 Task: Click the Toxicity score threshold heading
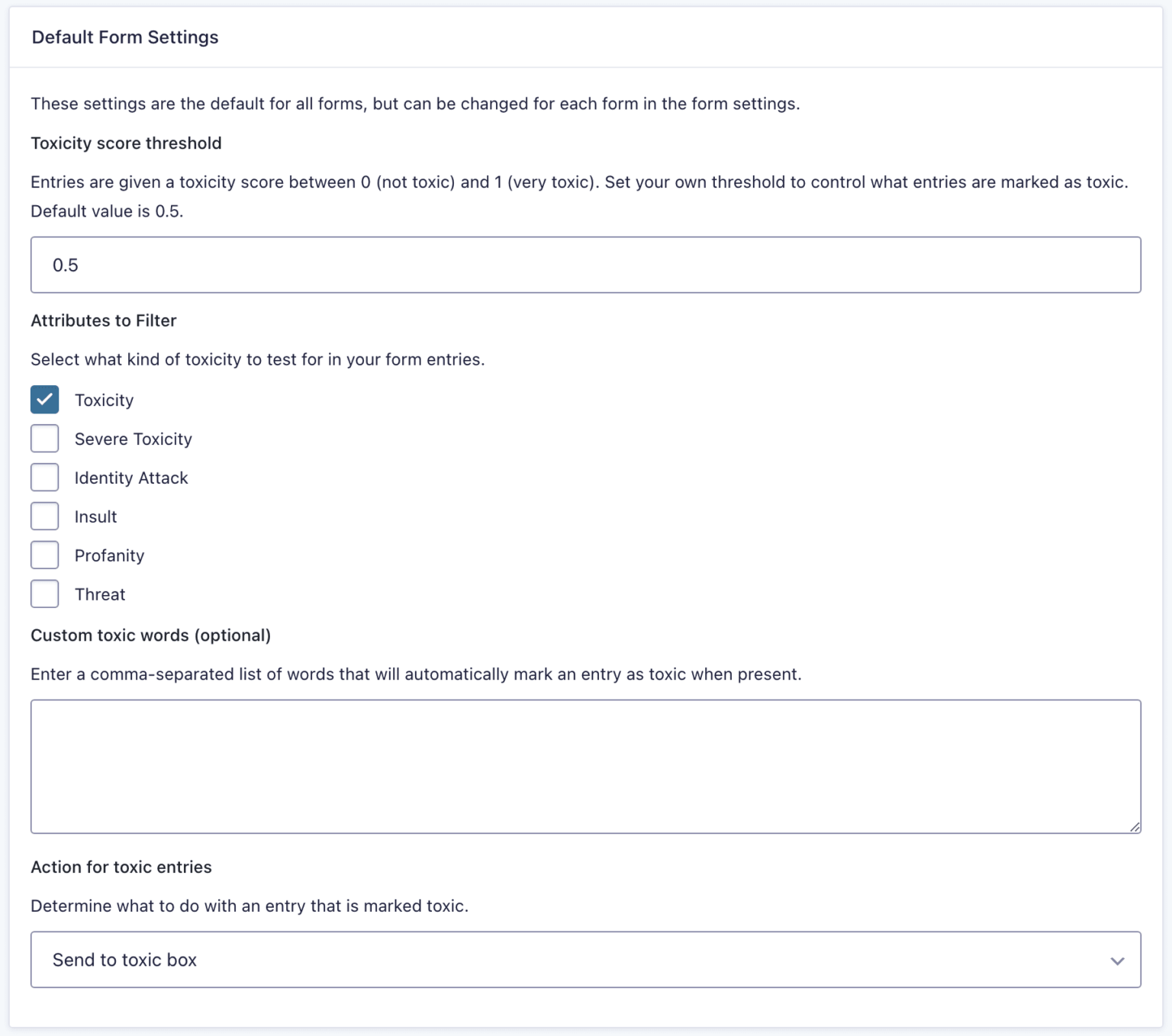(125, 143)
